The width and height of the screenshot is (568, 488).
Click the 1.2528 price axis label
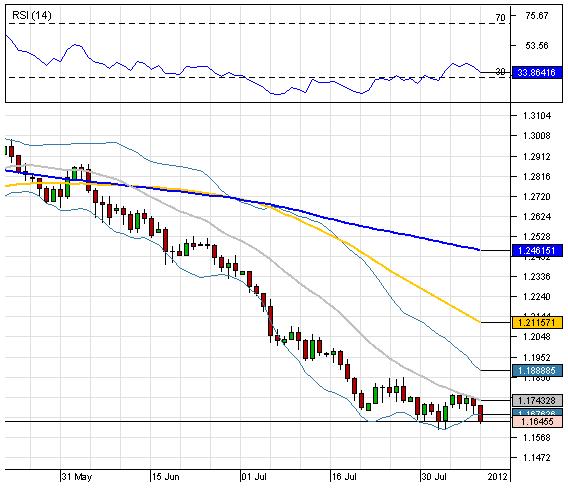click(x=537, y=237)
